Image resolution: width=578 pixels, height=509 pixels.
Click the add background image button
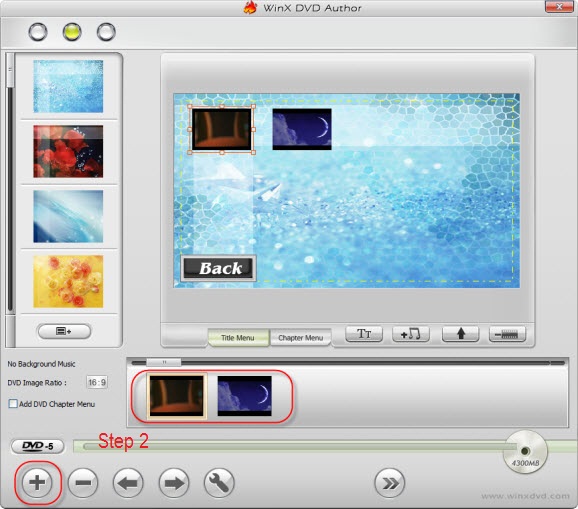pyautogui.click(x=64, y=331)
